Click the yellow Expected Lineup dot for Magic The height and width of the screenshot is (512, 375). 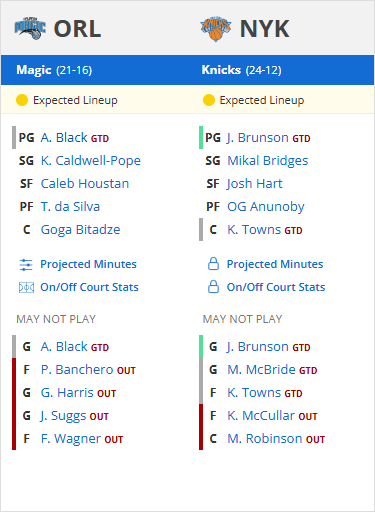coord(22,100)
